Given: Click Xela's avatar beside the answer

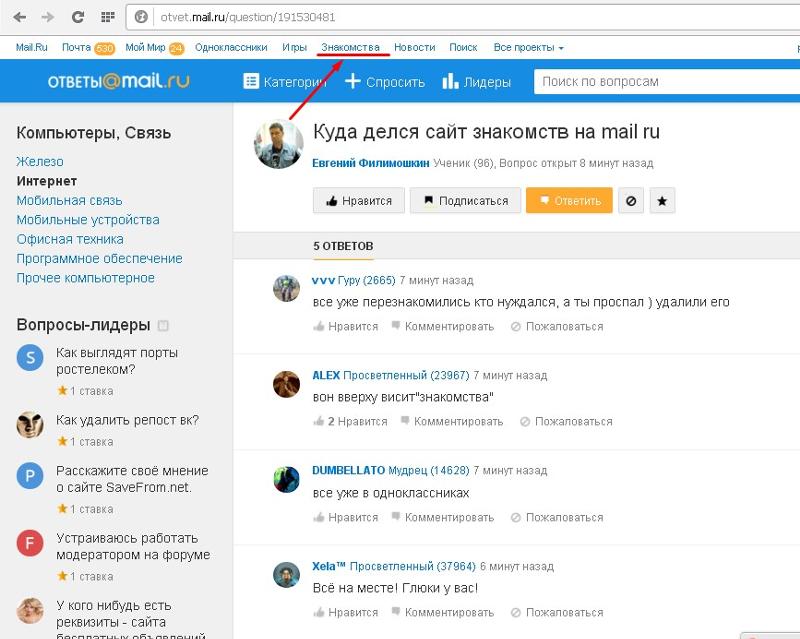Looking at the screenshot, I should click(286, 575).
